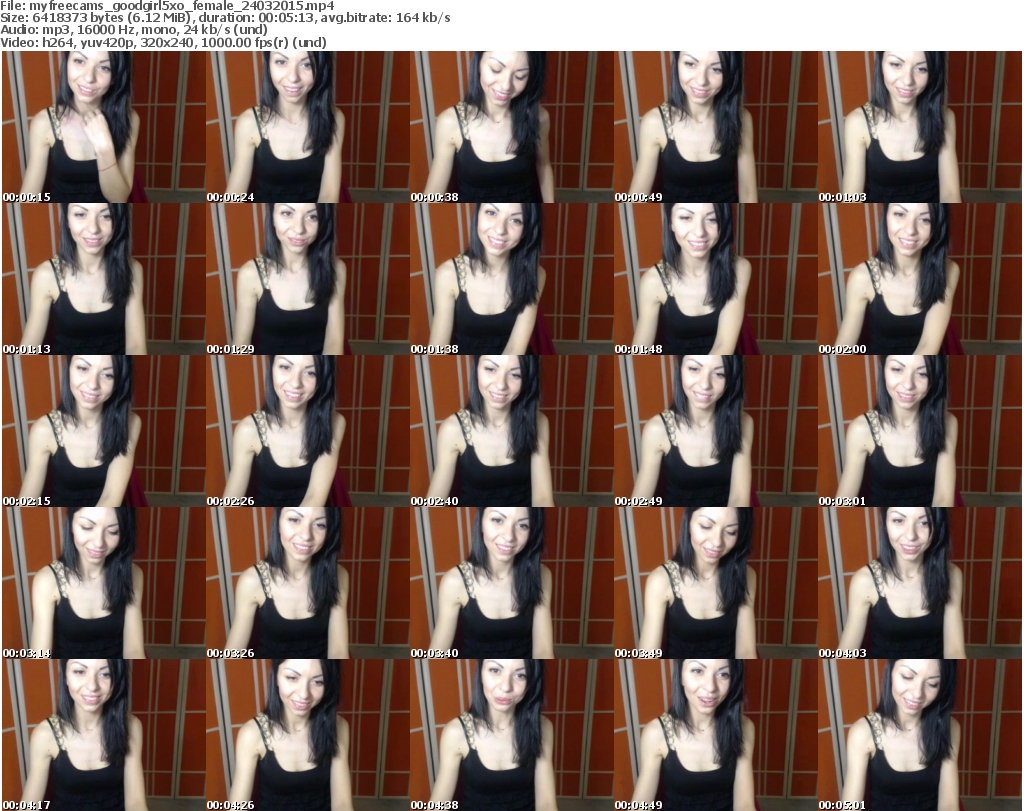Viewport: 1024px width, 811px height.
Task: Select the 00:03:49 frame
Action: tap(714, 583)
